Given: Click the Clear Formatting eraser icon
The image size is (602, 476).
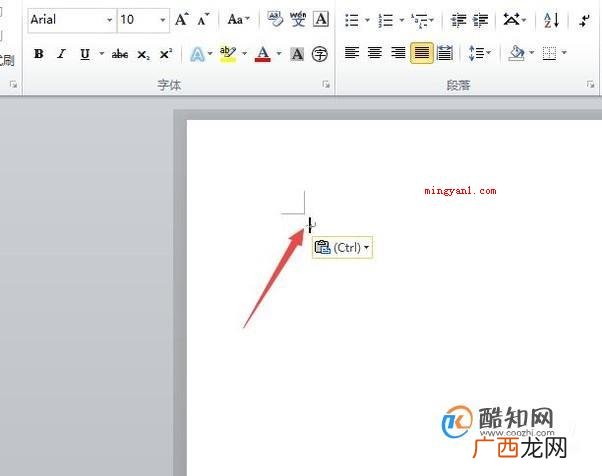Looking at the screenshot, I should [x=275, y=19].
